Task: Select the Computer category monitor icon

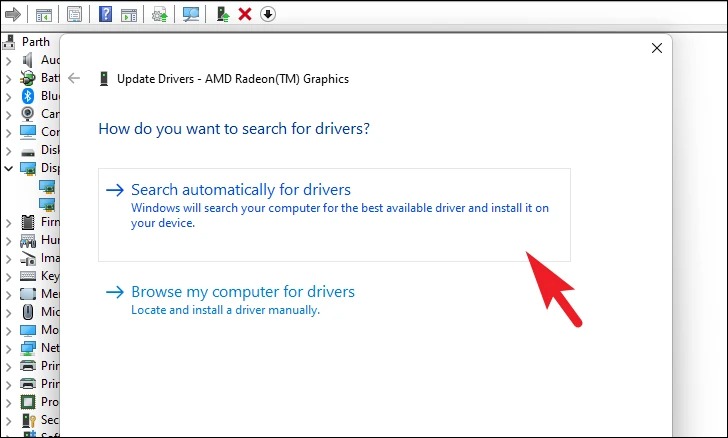Action: pos(27,132)
